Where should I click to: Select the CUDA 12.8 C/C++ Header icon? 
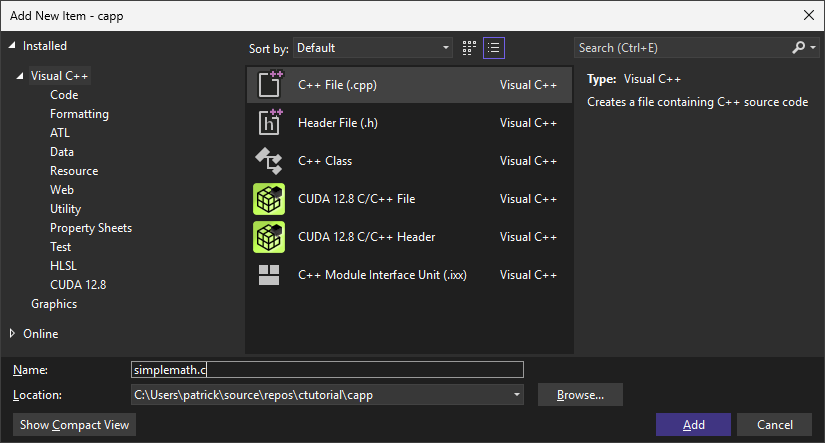pos(269,237)
